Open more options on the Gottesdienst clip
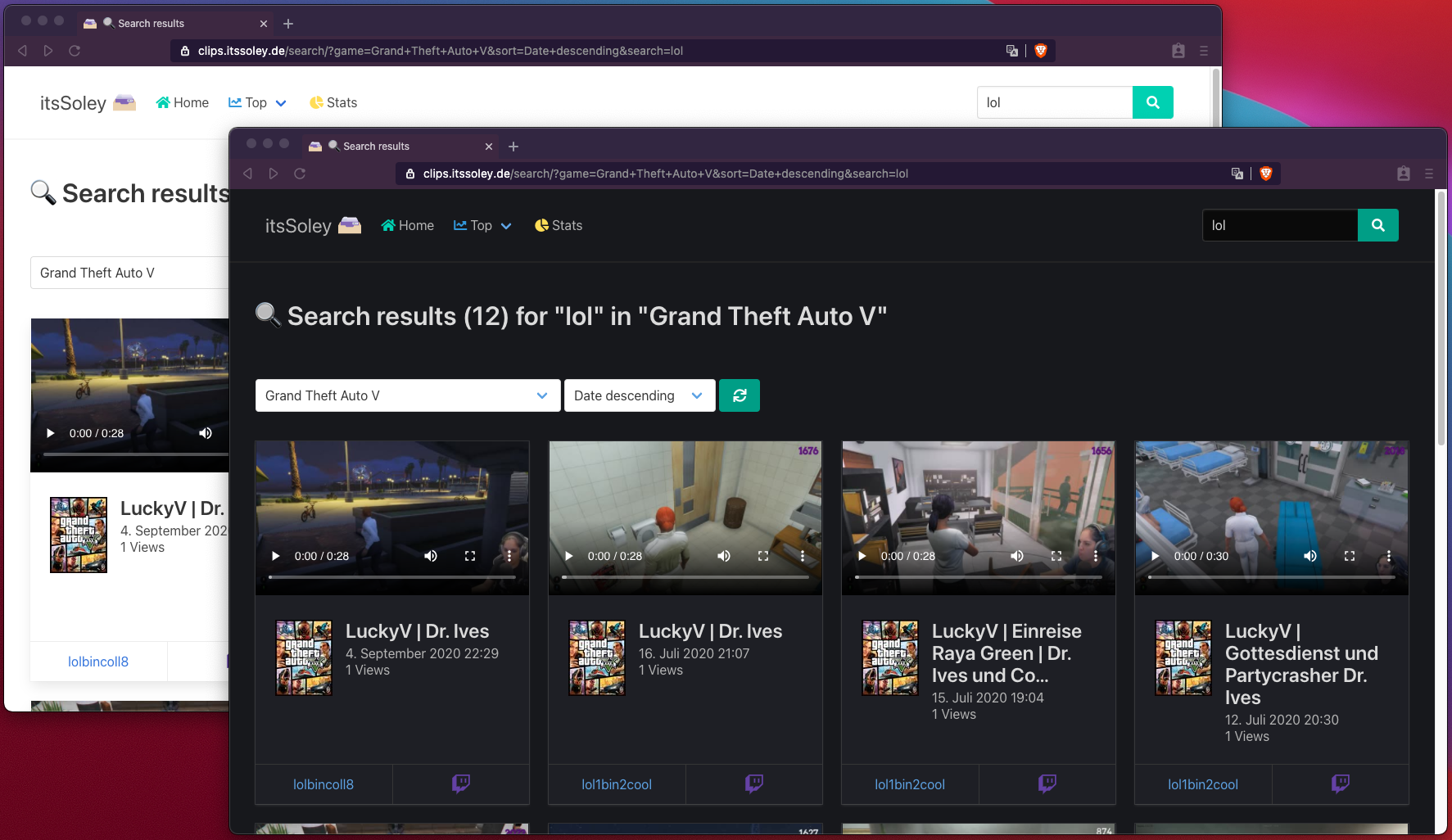 [1389, 556]
